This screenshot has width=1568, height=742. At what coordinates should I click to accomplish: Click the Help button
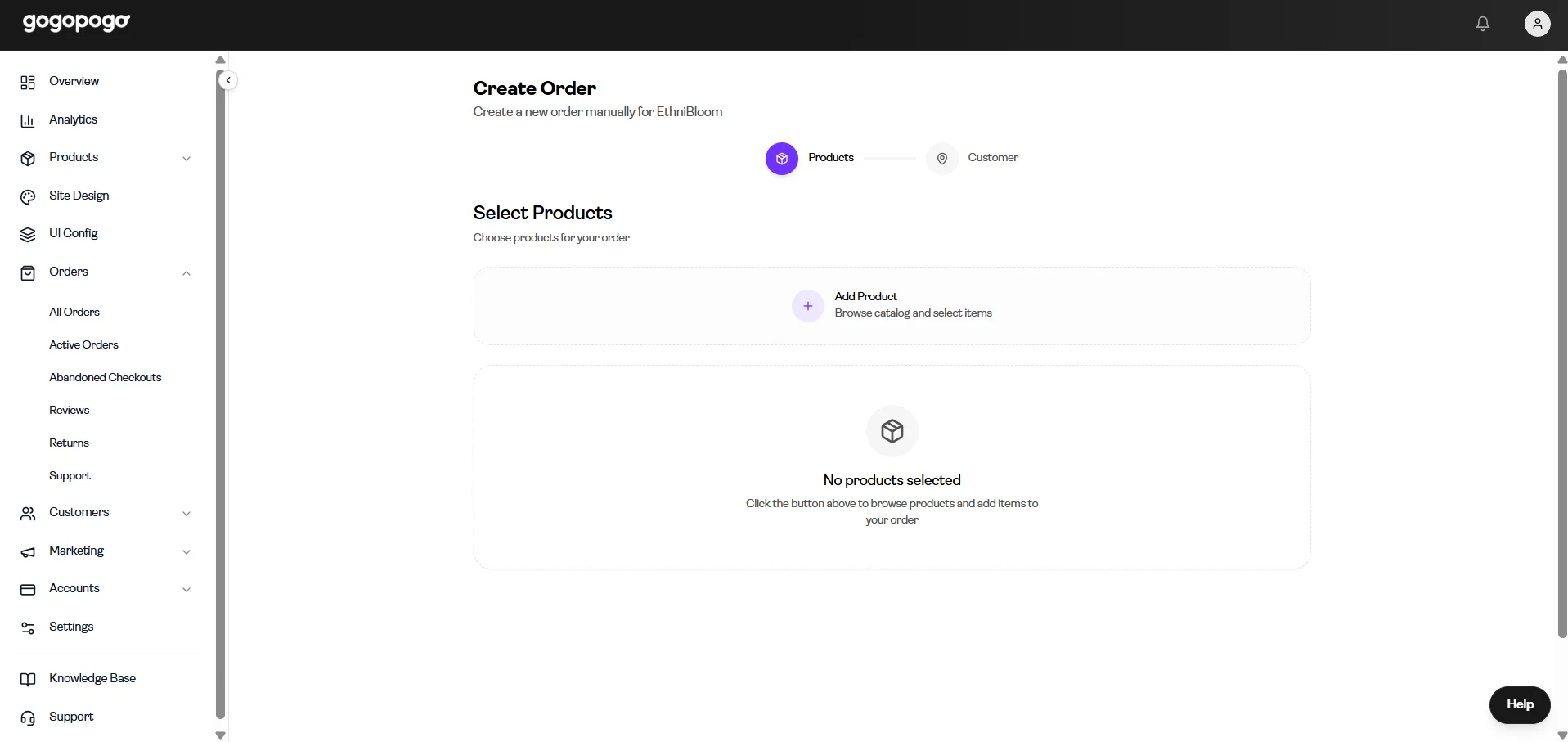click(1520, 704)
